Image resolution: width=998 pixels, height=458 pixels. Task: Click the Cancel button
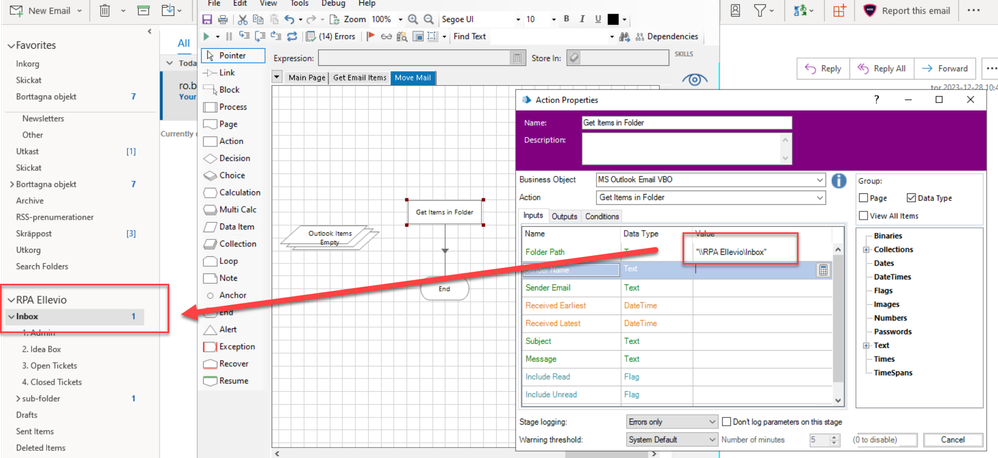point(953,440)
